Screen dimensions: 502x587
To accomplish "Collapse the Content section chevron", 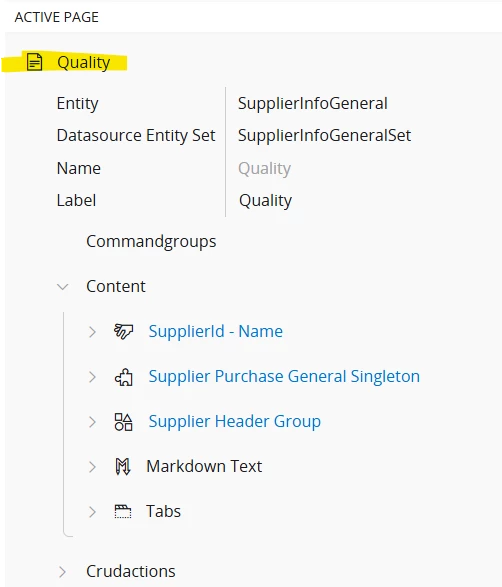I will coord(63,287).
